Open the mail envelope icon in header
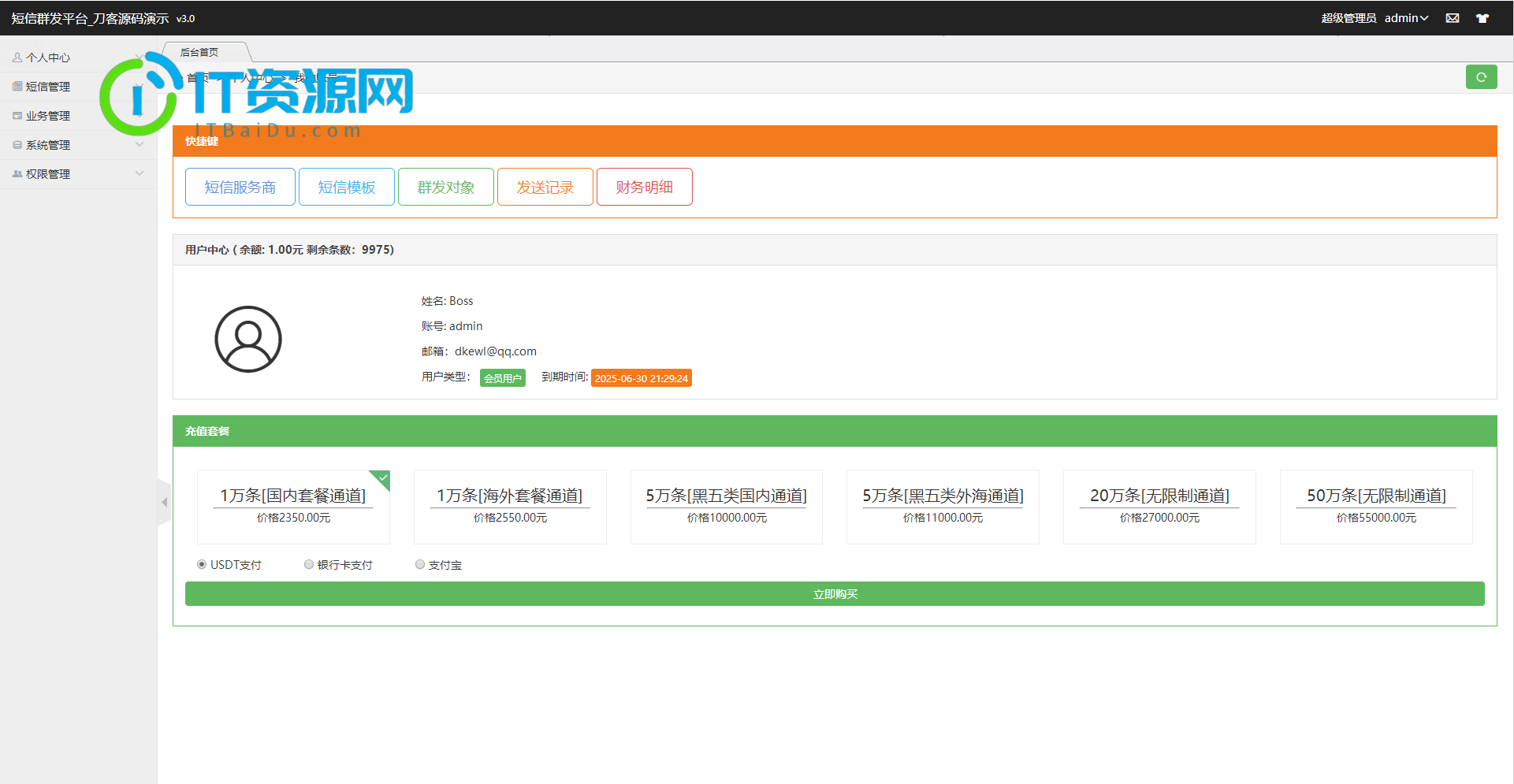The image size is (1514, 784). click(1453, 18)
